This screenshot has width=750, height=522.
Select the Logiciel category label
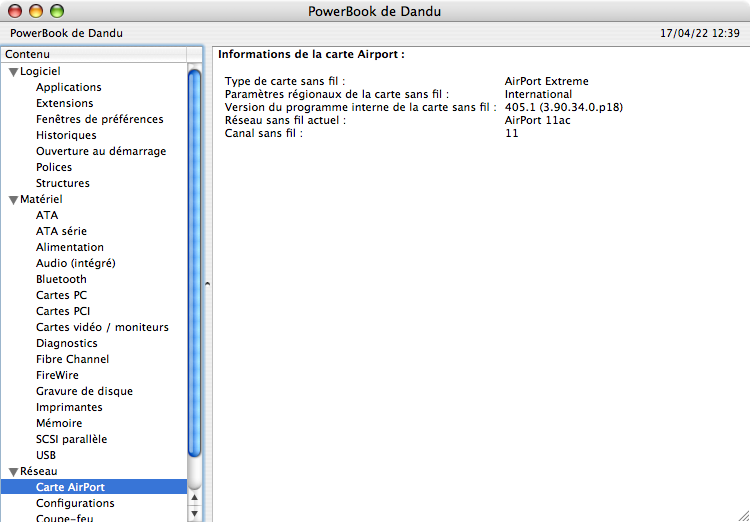coord(40,71)
